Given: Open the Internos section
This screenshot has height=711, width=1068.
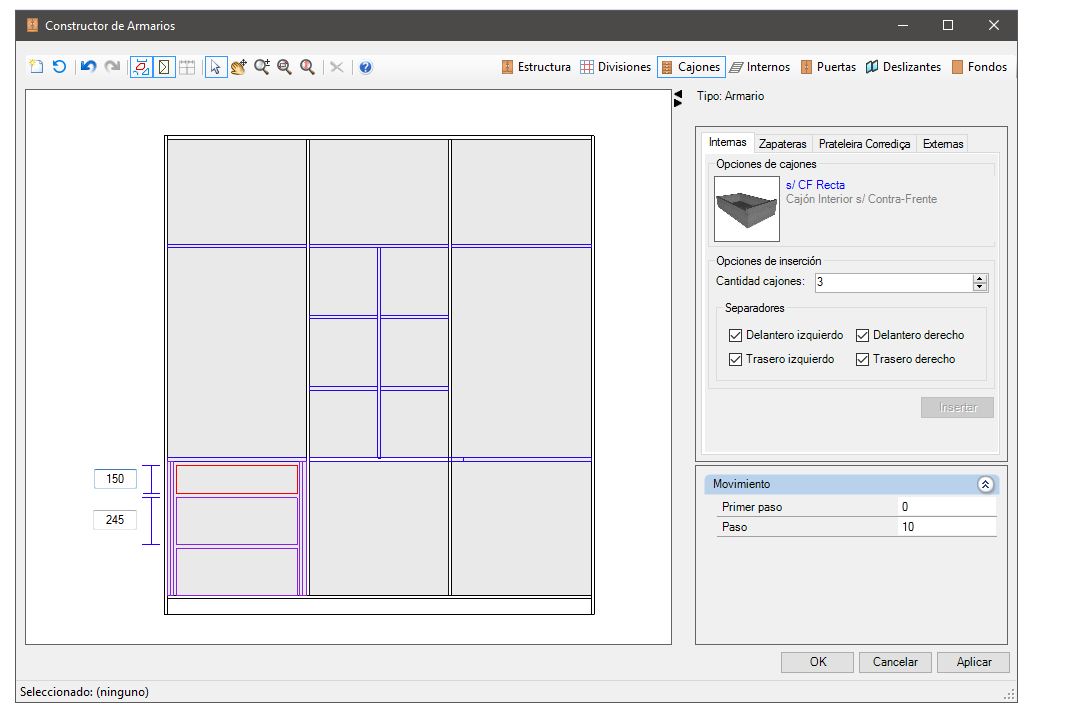Looking at the screenshot, I should pos(760,67).
